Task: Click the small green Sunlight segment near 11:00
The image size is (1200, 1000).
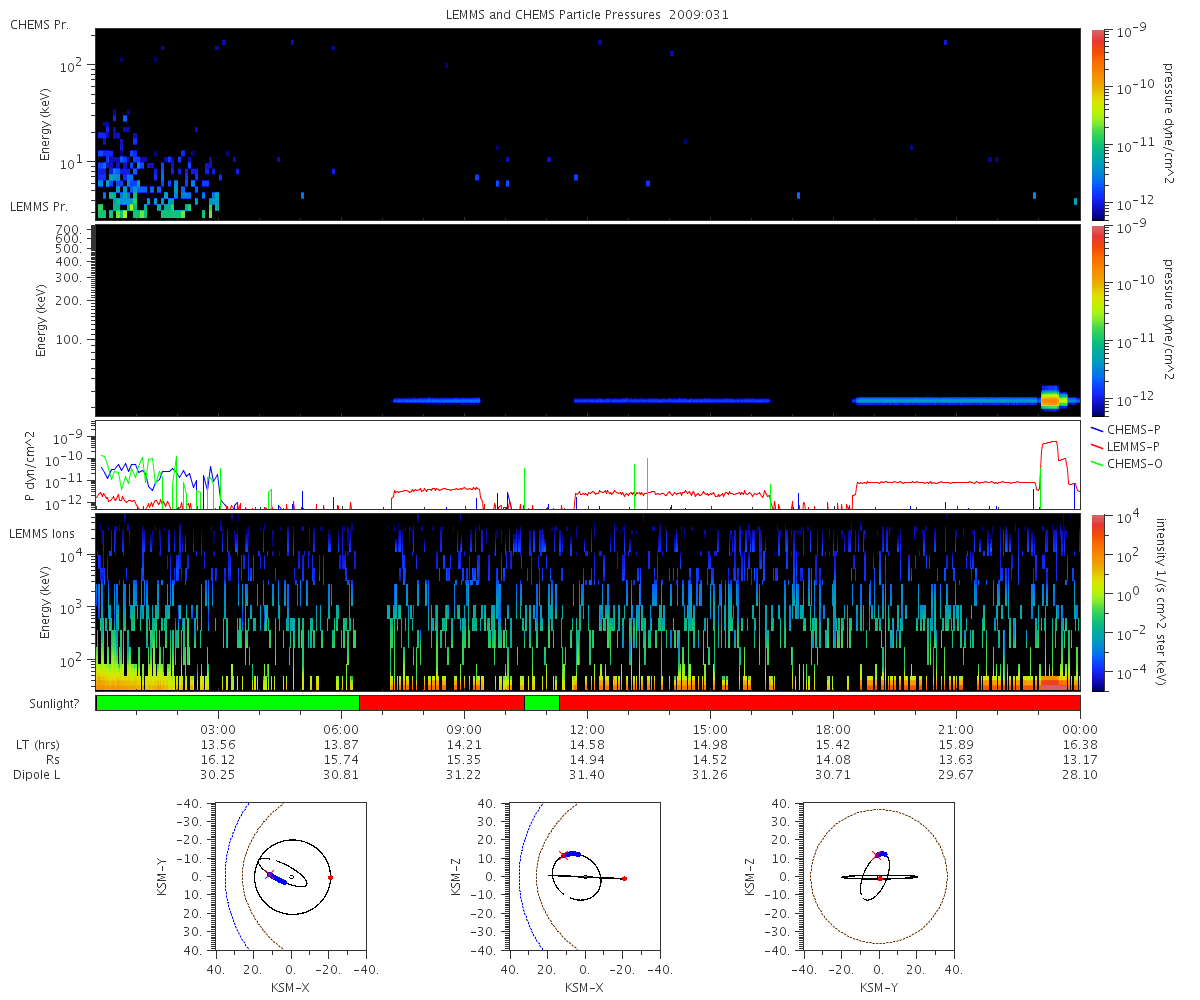Action: [x=542, y=703]
